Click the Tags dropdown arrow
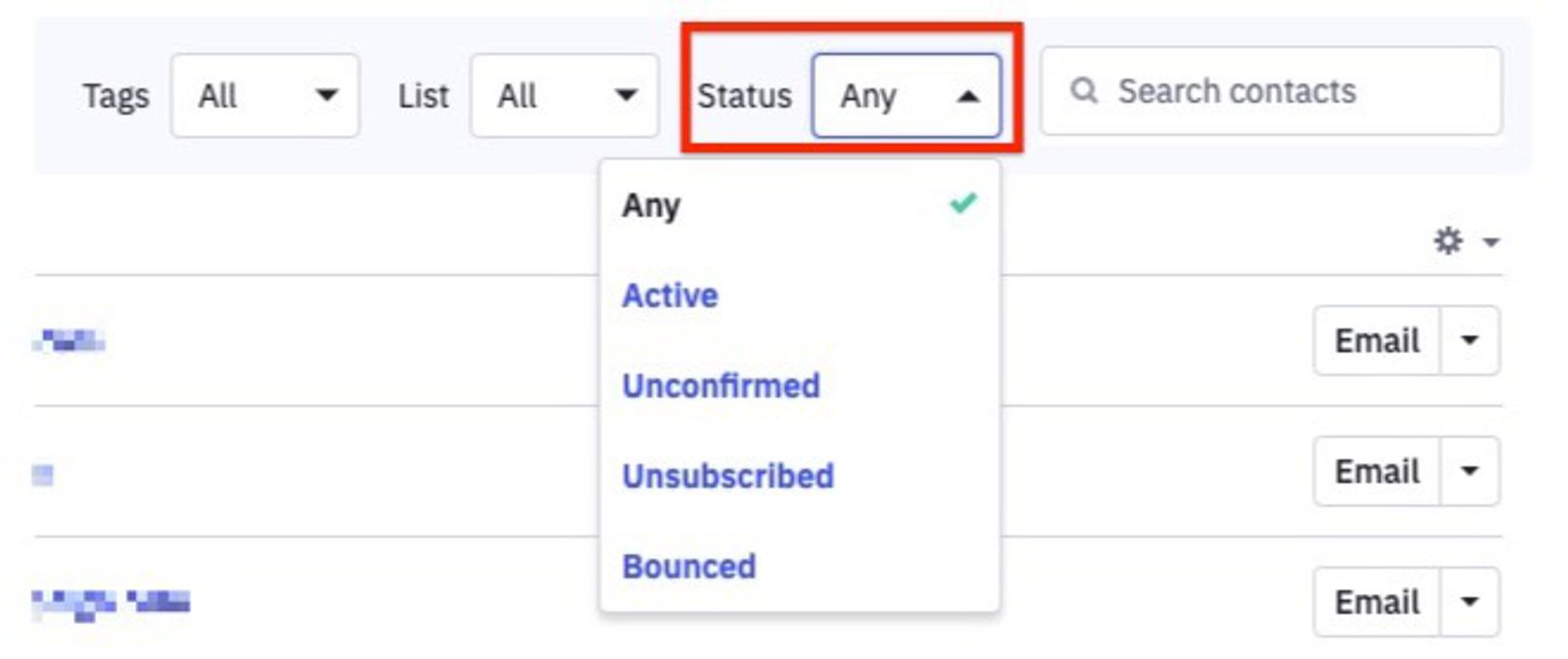Viewport: 1568px width, 659px height. (328, 95)
